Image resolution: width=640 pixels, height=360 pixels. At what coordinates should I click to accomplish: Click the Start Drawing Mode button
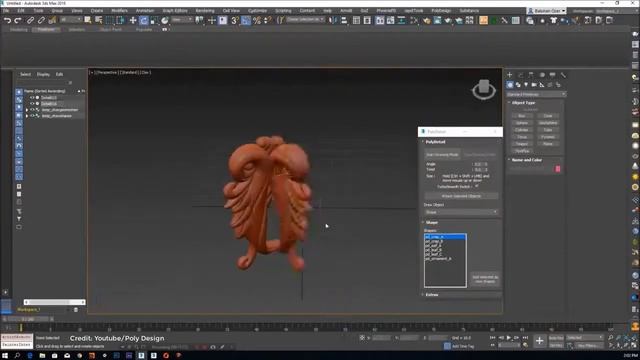coord(442,155)
